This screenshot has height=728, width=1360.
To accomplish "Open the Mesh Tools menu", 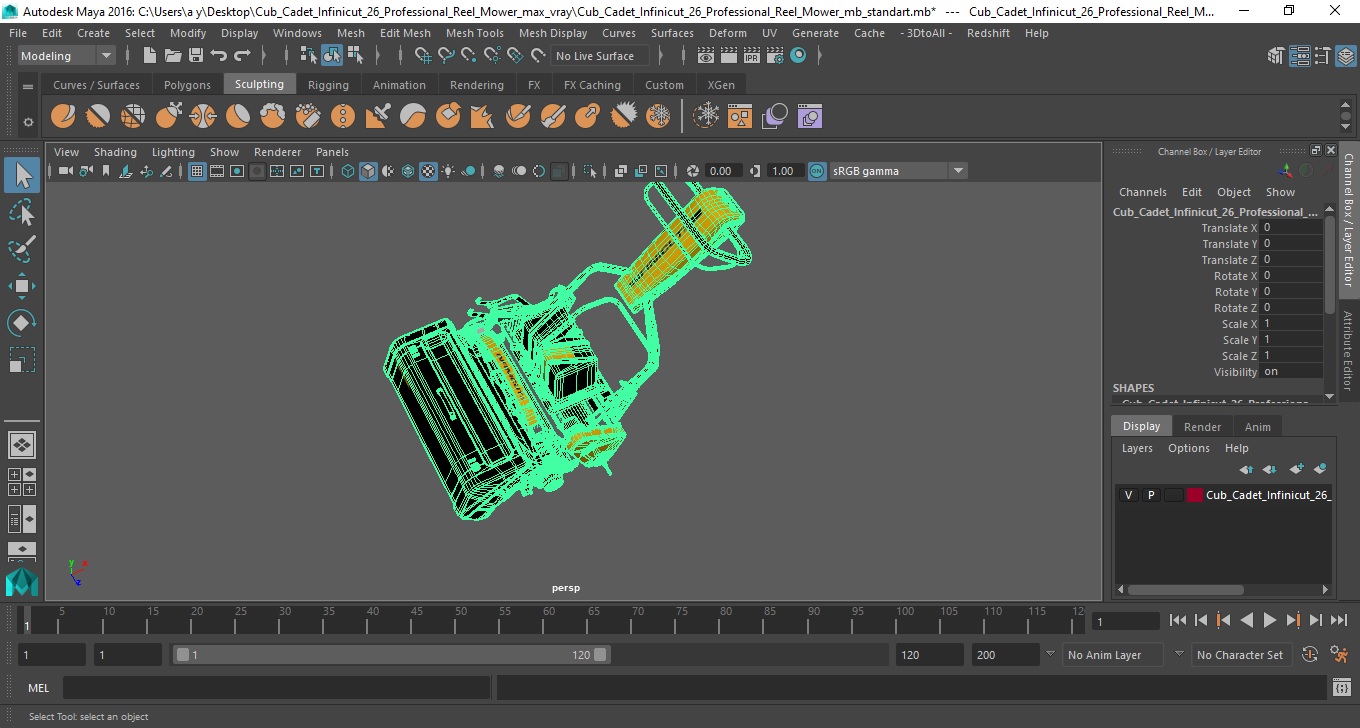I will [x=474, y=33].
